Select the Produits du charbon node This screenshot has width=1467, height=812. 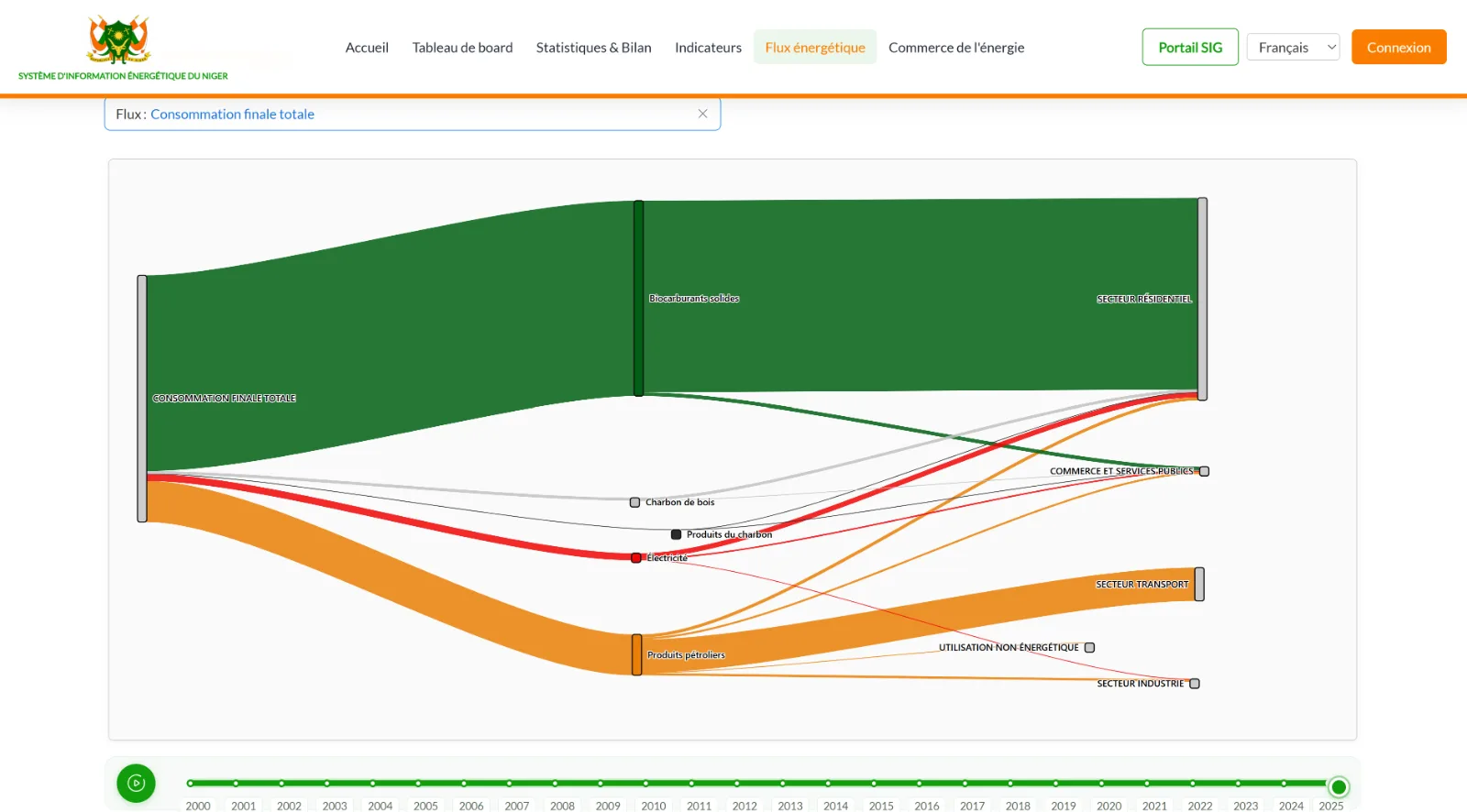pyautogui.click(x=676, y=534)
